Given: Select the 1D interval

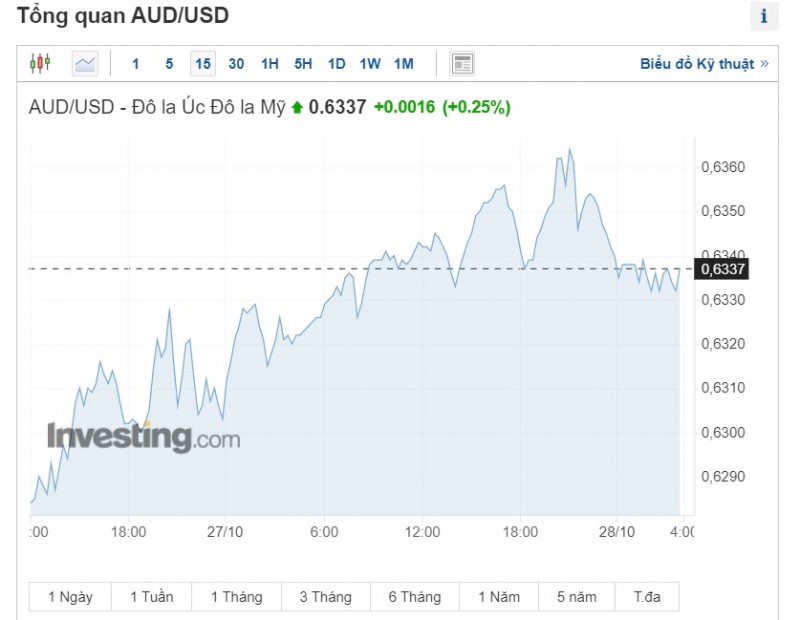Looking at the screenshot, I should (337, 64).
